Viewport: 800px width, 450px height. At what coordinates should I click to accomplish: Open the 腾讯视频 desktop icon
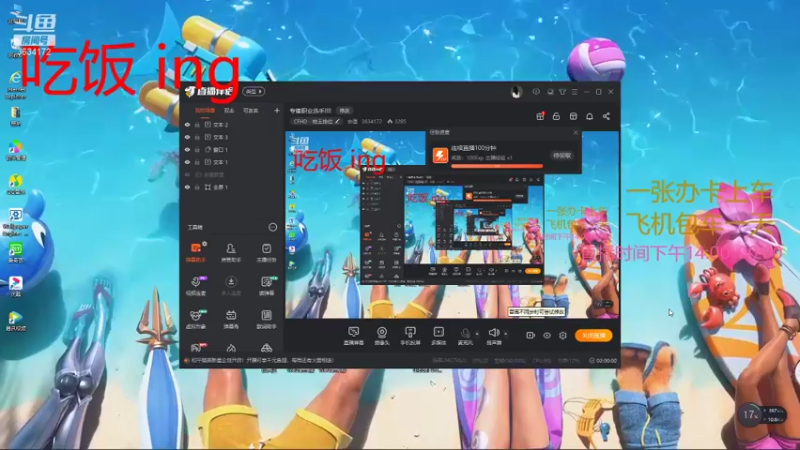click(x=15, y=320)
